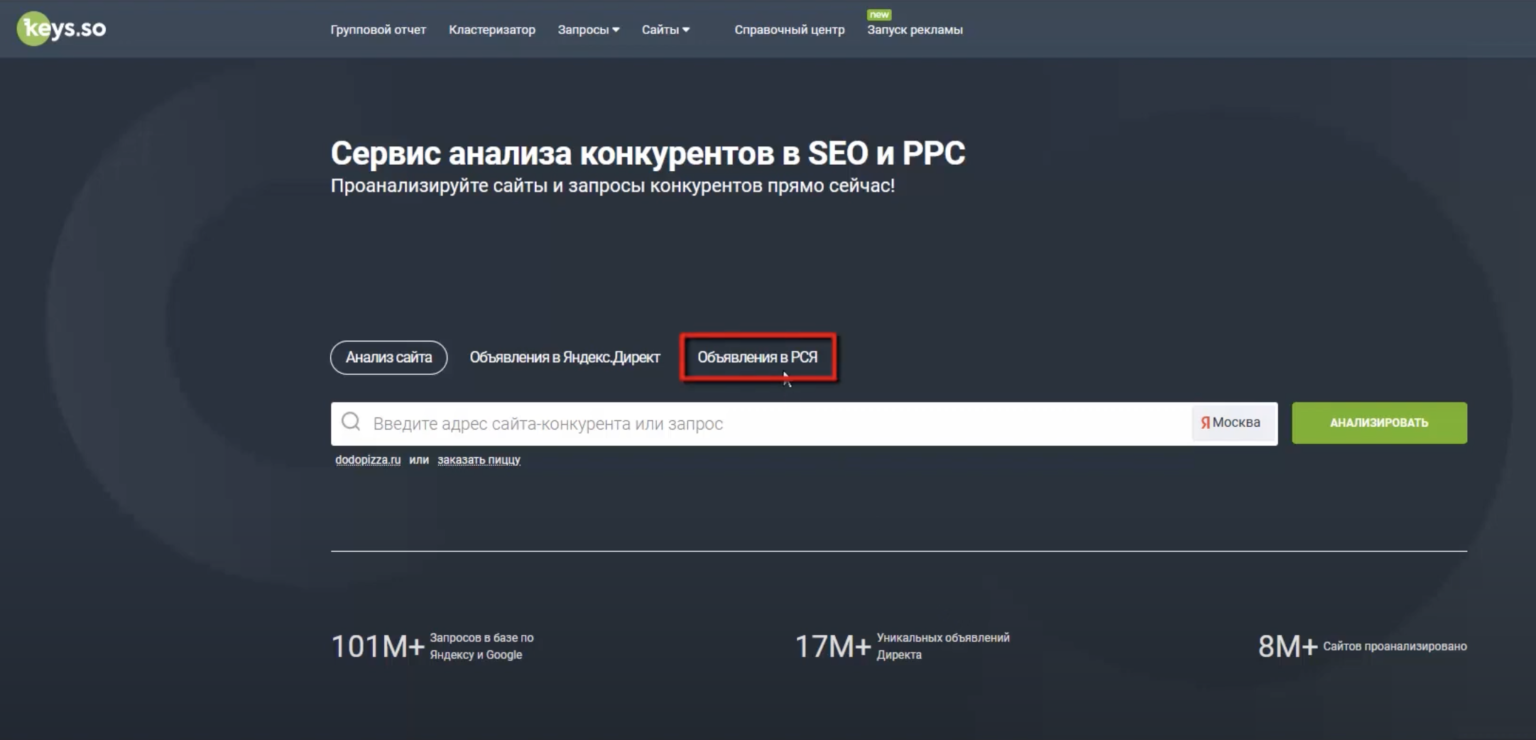Open Справочный центр link
Screen dimensions: 1536x740
point(789,30)
